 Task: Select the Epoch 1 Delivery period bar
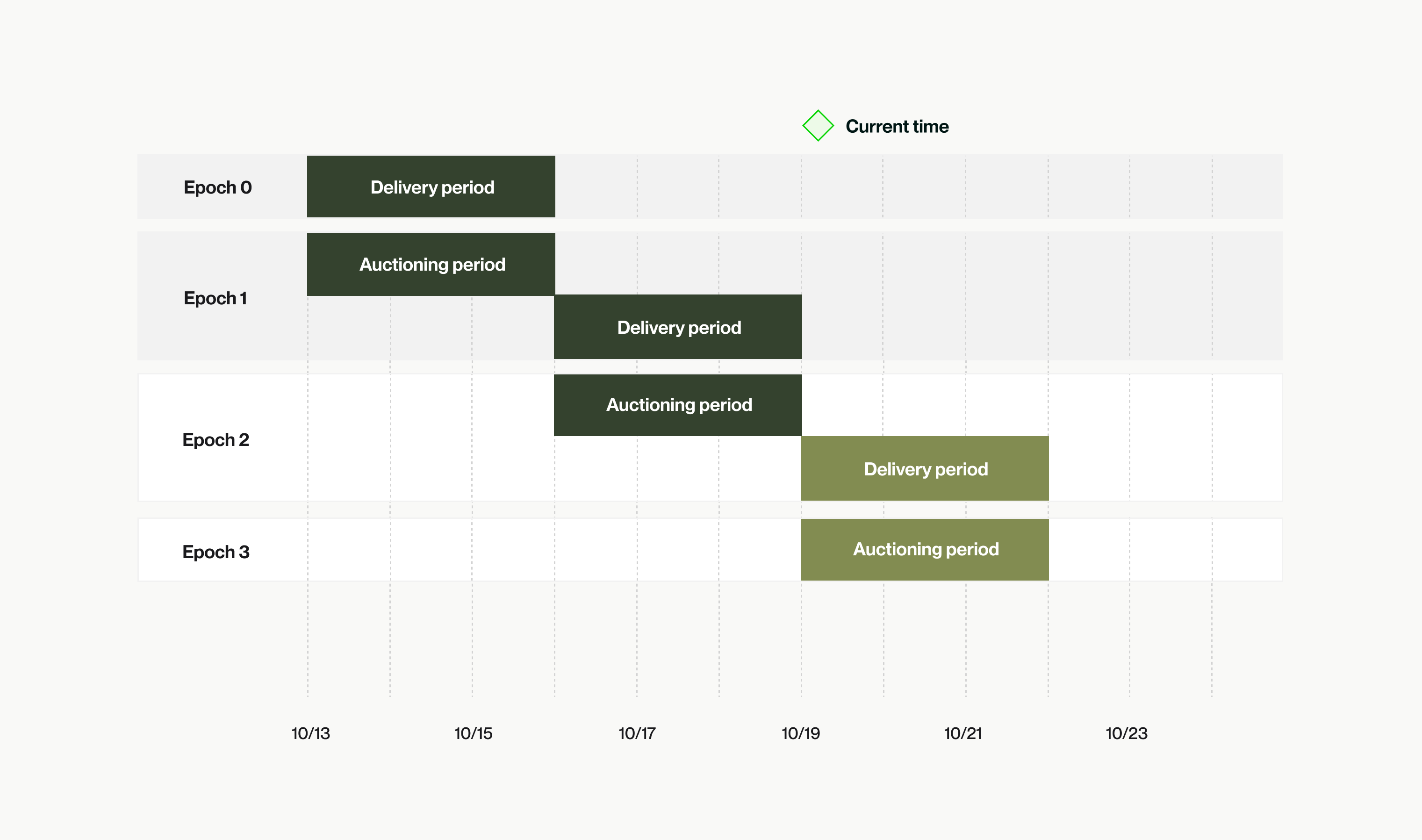(678, 327)
